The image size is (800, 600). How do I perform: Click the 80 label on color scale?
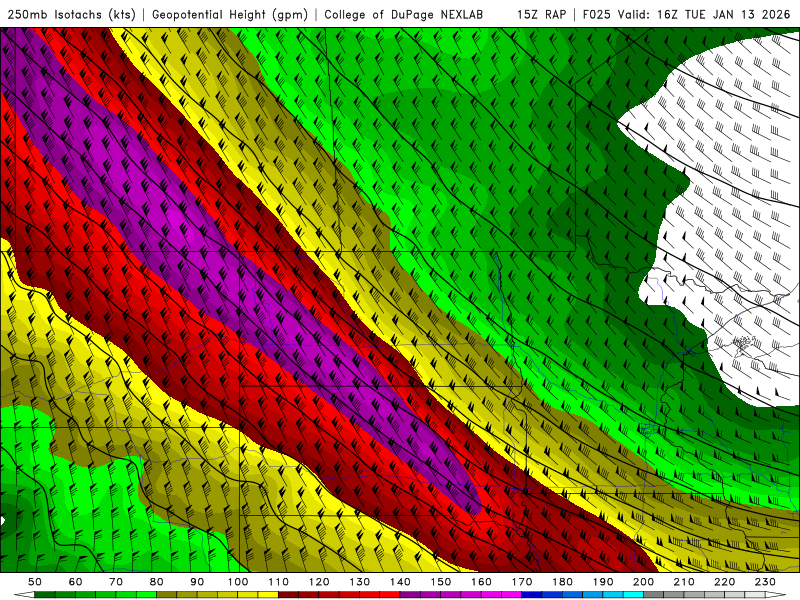tap(157, 582)
